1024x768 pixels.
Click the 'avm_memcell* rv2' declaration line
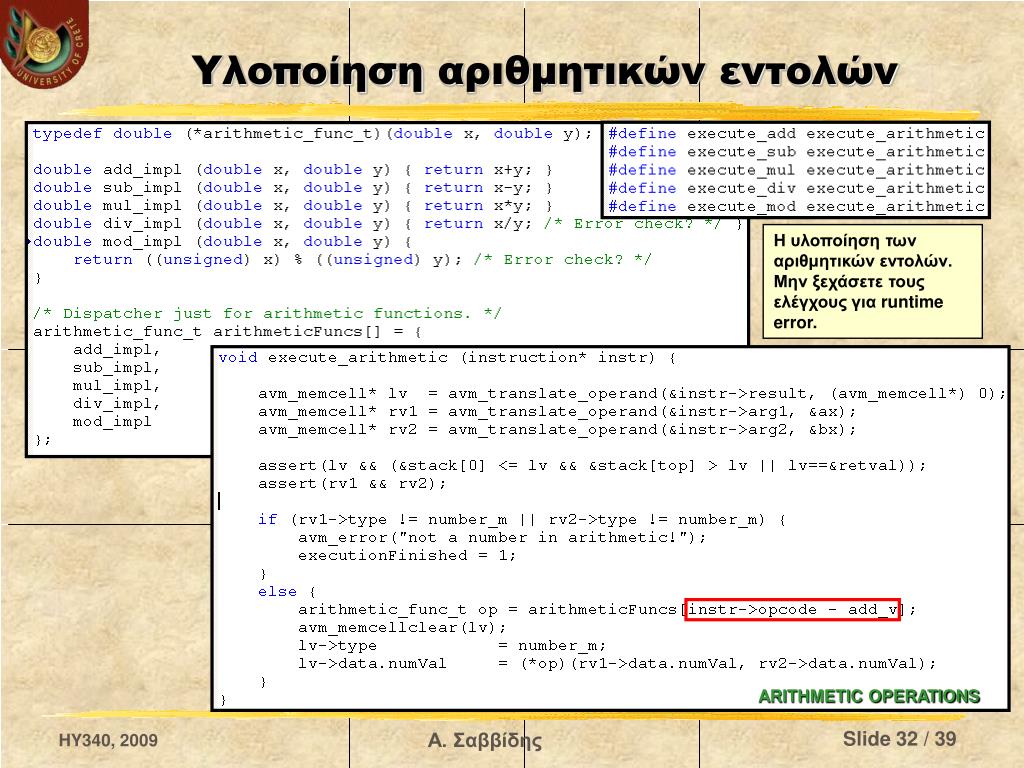point(556,430)
